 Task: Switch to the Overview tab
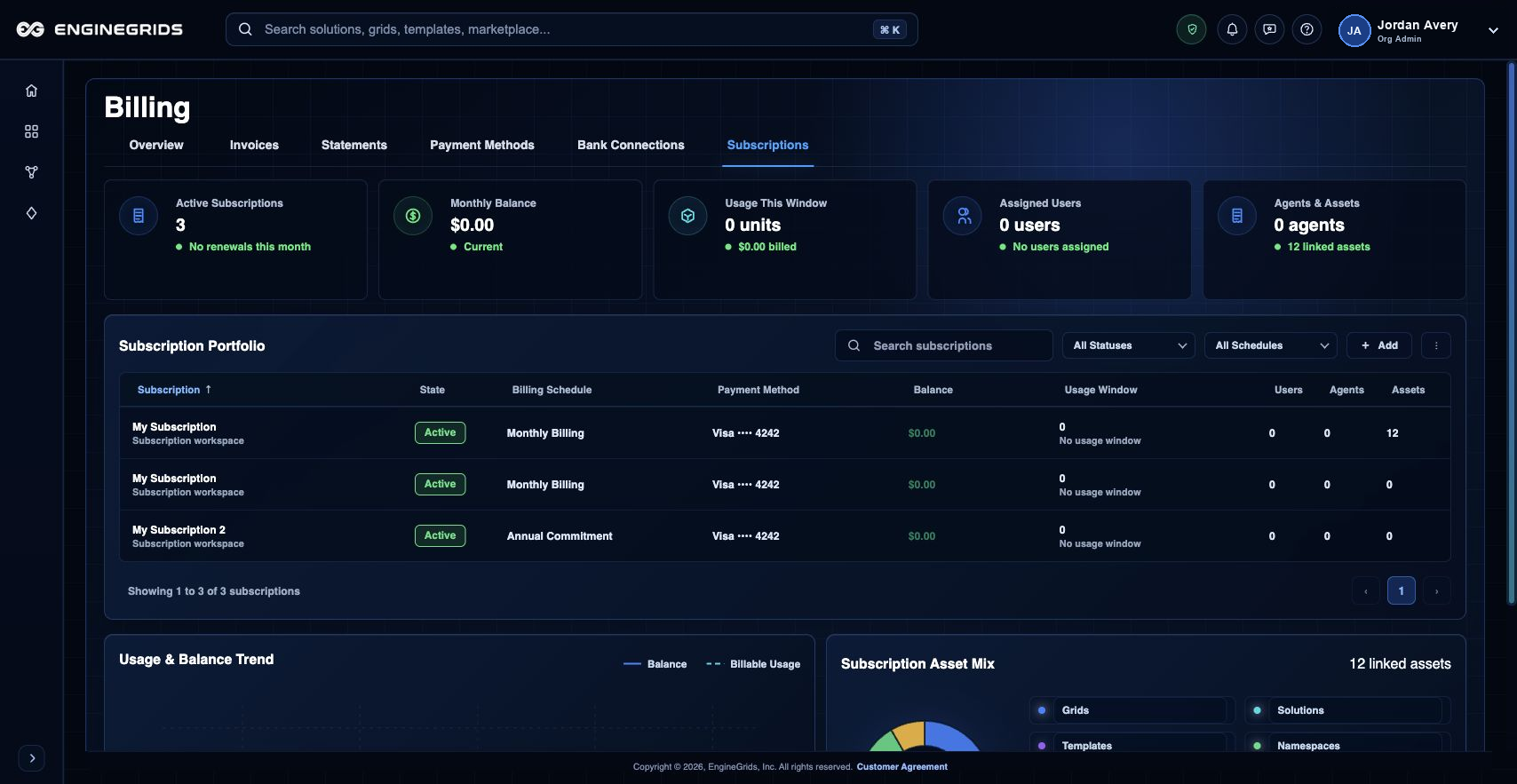pos(156,145)
